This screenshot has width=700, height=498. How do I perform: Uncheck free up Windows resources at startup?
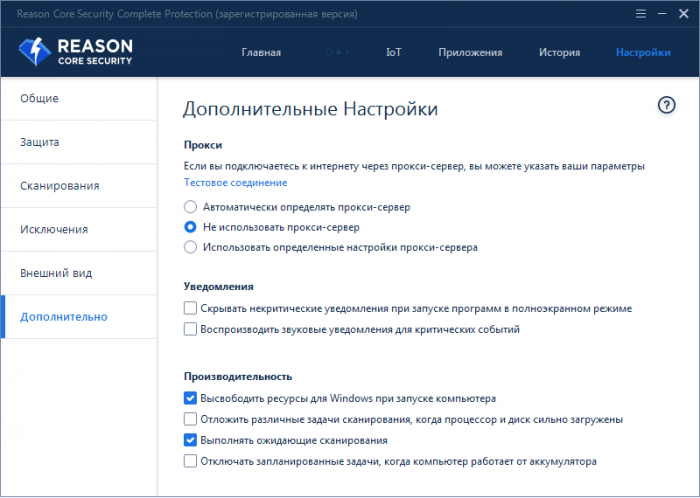tap(191, 398)
